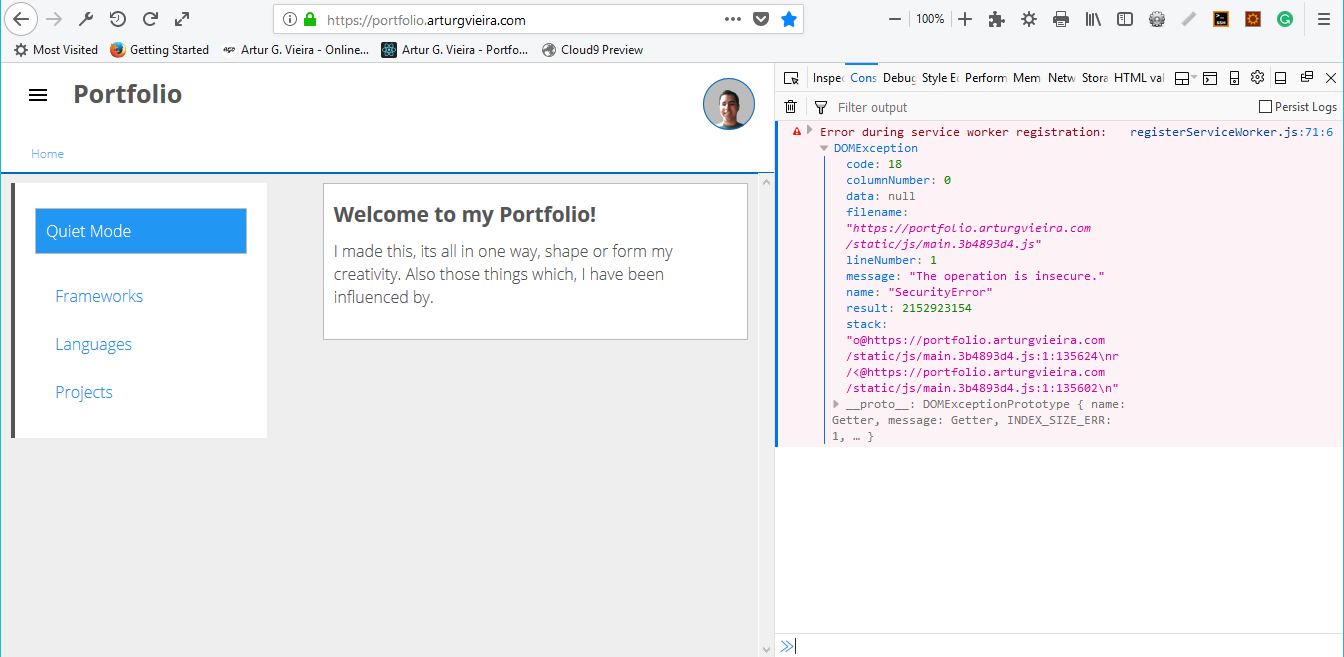Image resolution: width=1344 pixels, height=657 pixels.
Task: Toggle Responsive Design Mode icon
Action: [1234, 78]
